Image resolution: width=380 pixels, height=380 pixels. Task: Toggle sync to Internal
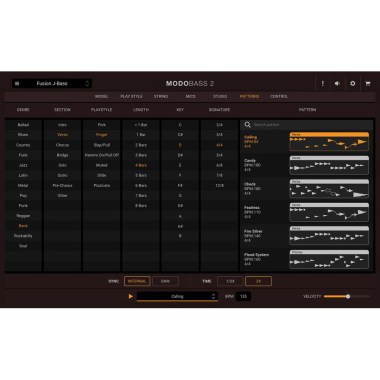[x=137, y=281]
